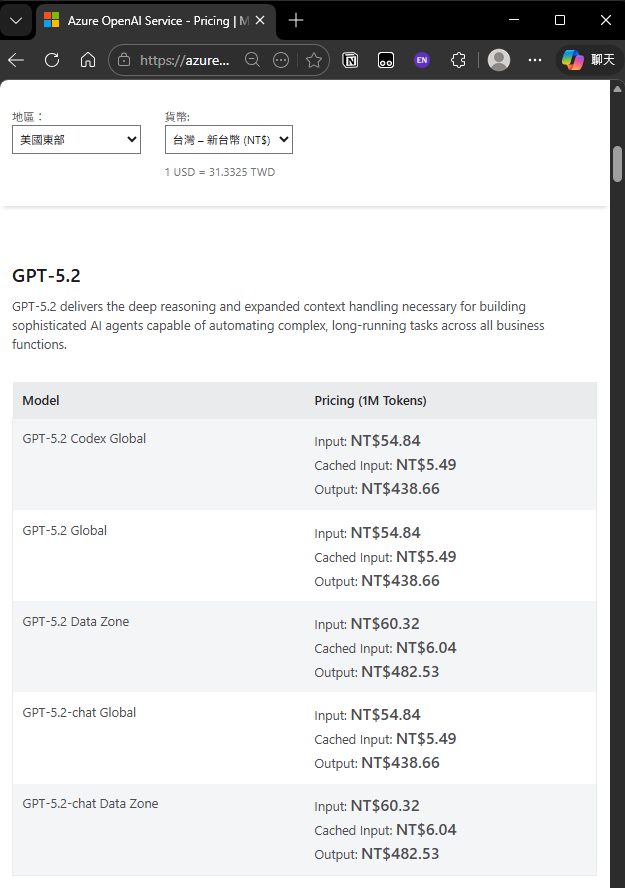Open the 貨幣 currency dropdown
The image size is (625, 888).
228,140
